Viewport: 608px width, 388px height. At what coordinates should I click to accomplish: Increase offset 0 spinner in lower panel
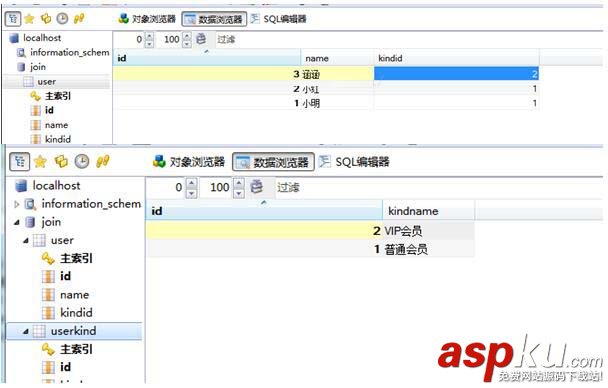(x=192, y=183)
